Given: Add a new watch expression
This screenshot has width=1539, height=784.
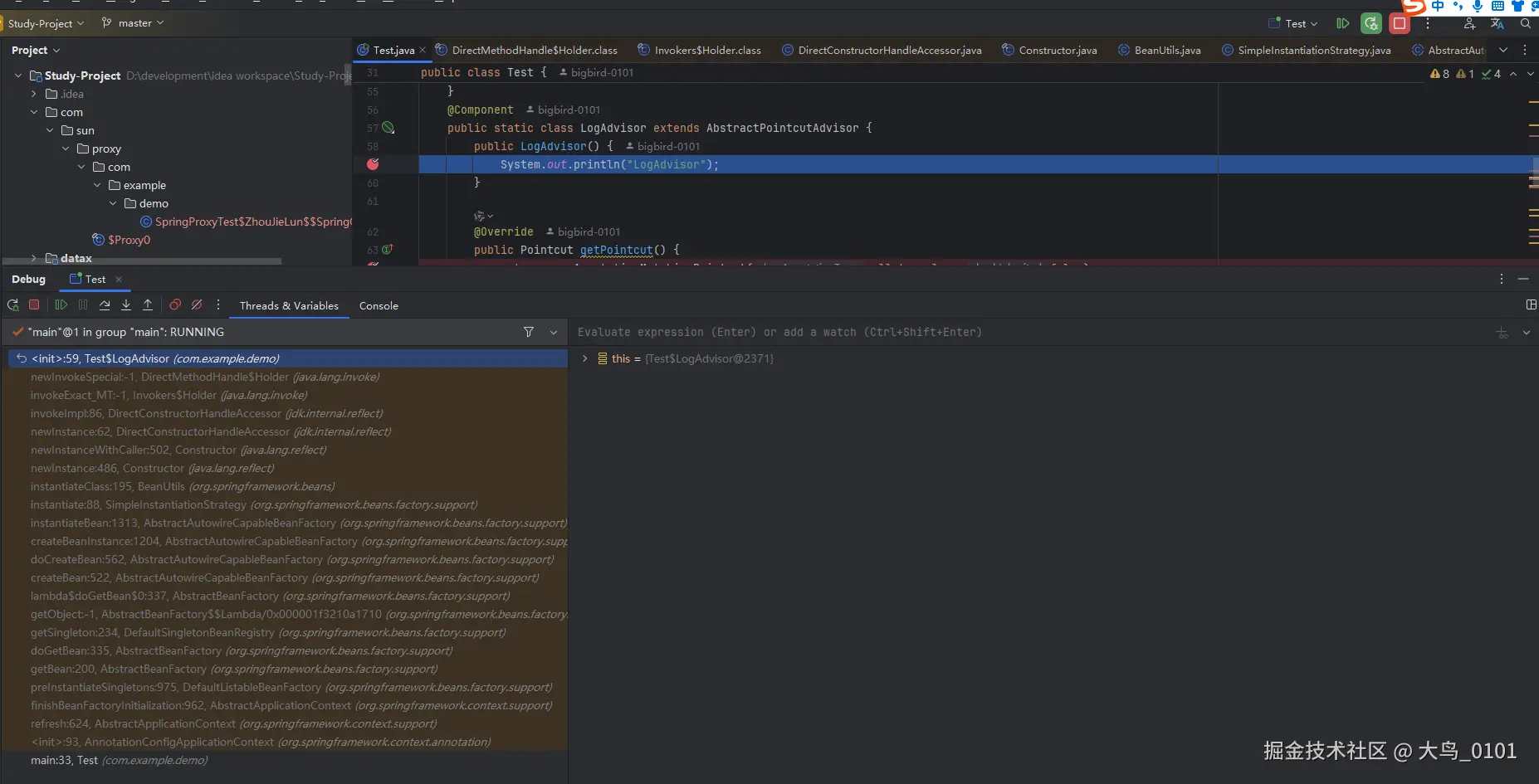Looking at the screenshot, I should point(1502,333).
